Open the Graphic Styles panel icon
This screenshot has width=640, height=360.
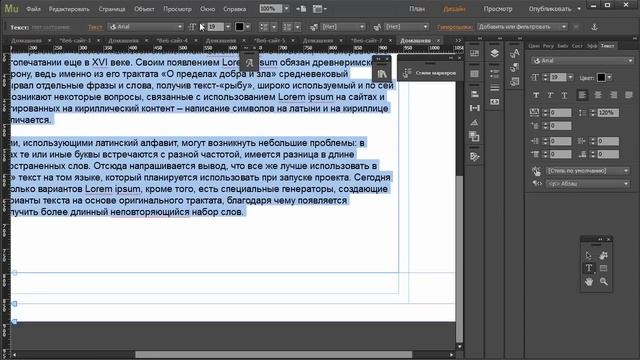click(514, 82)
